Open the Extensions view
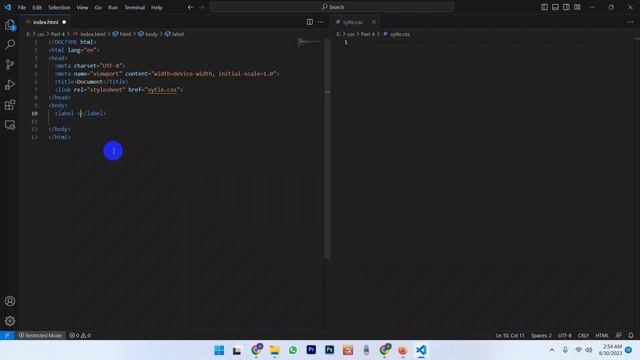This screenshot has height=360, width=640. [10, 105]
